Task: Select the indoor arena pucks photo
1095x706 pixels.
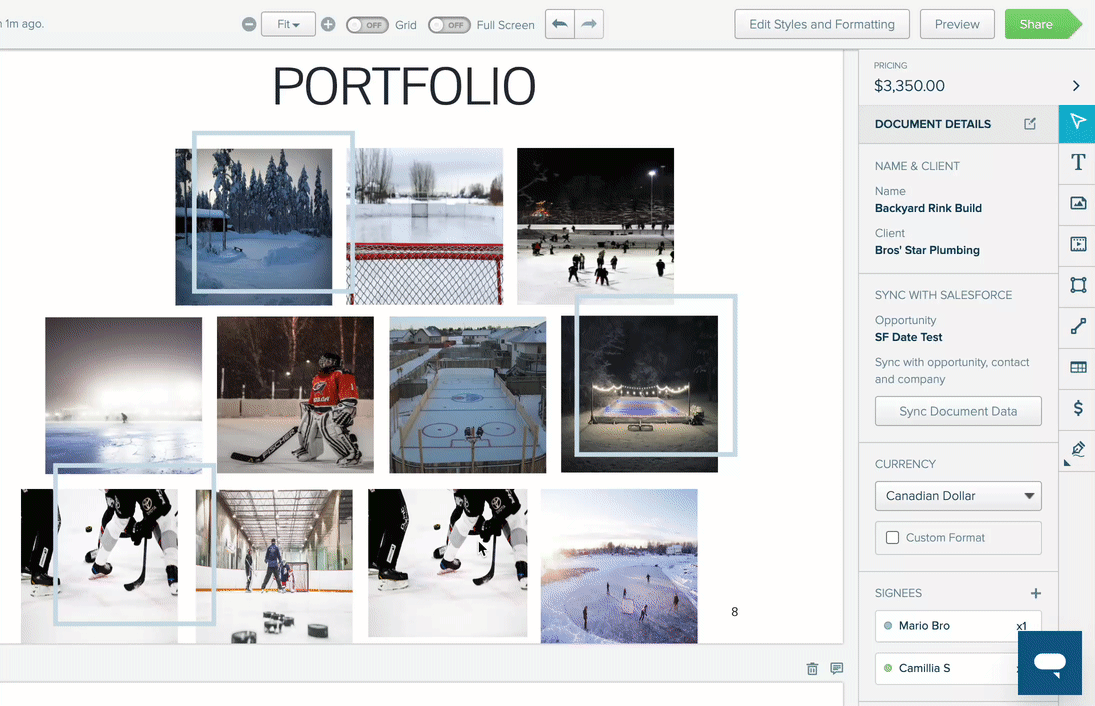Action: [x=274, y=566]
